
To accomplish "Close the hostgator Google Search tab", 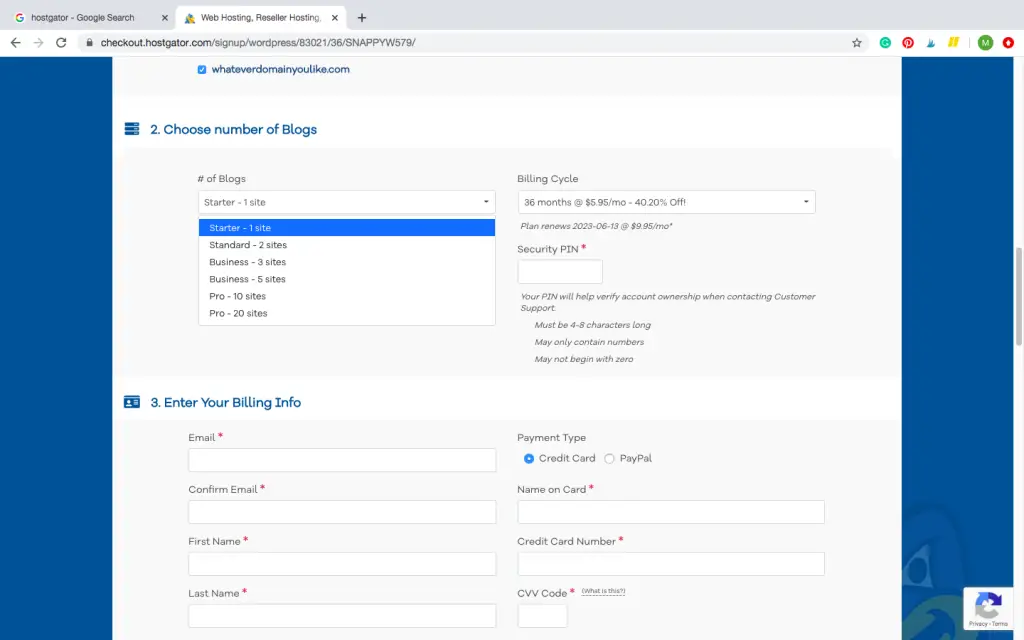I will 165,18.
